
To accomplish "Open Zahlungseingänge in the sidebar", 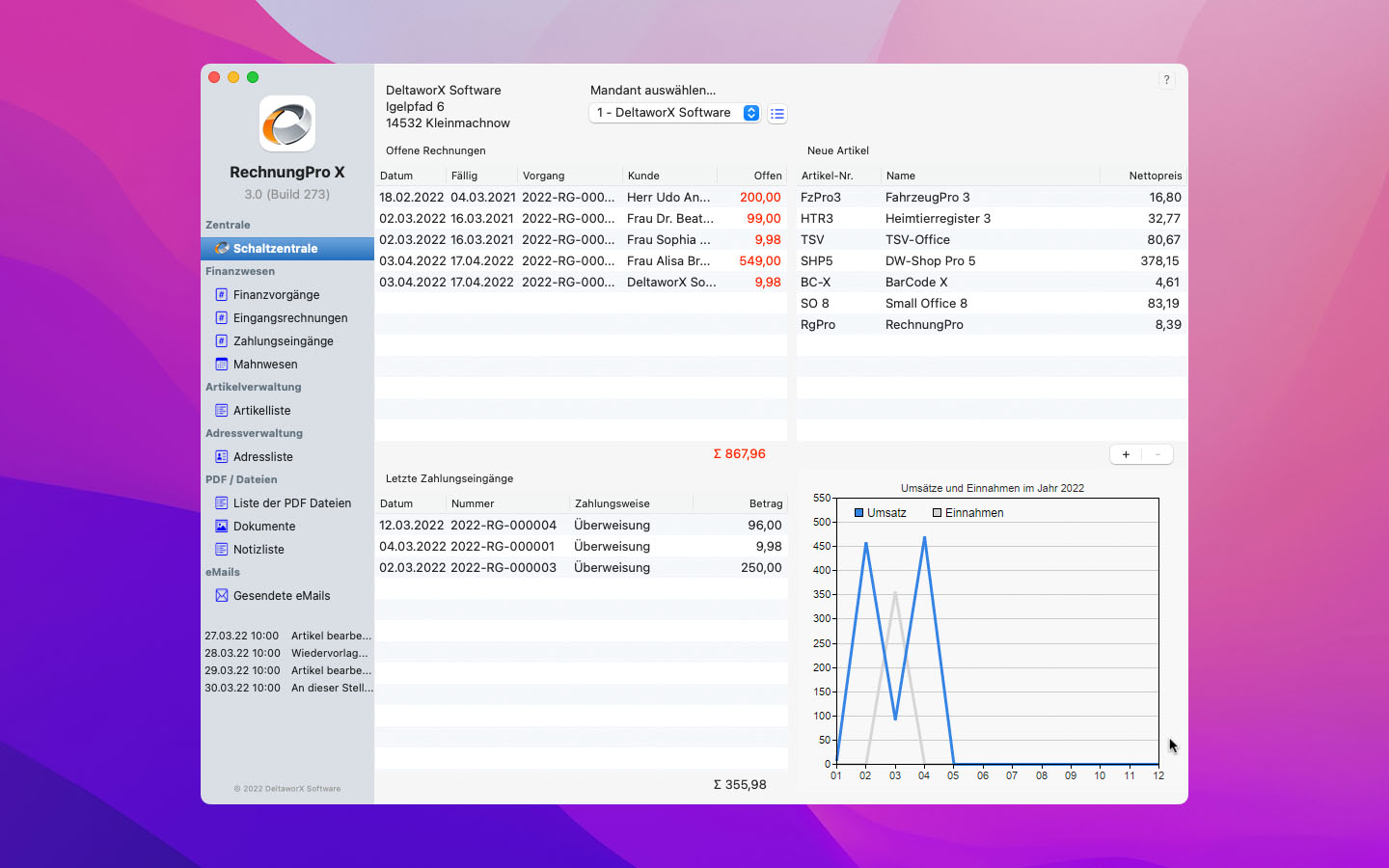I will 283,341.
